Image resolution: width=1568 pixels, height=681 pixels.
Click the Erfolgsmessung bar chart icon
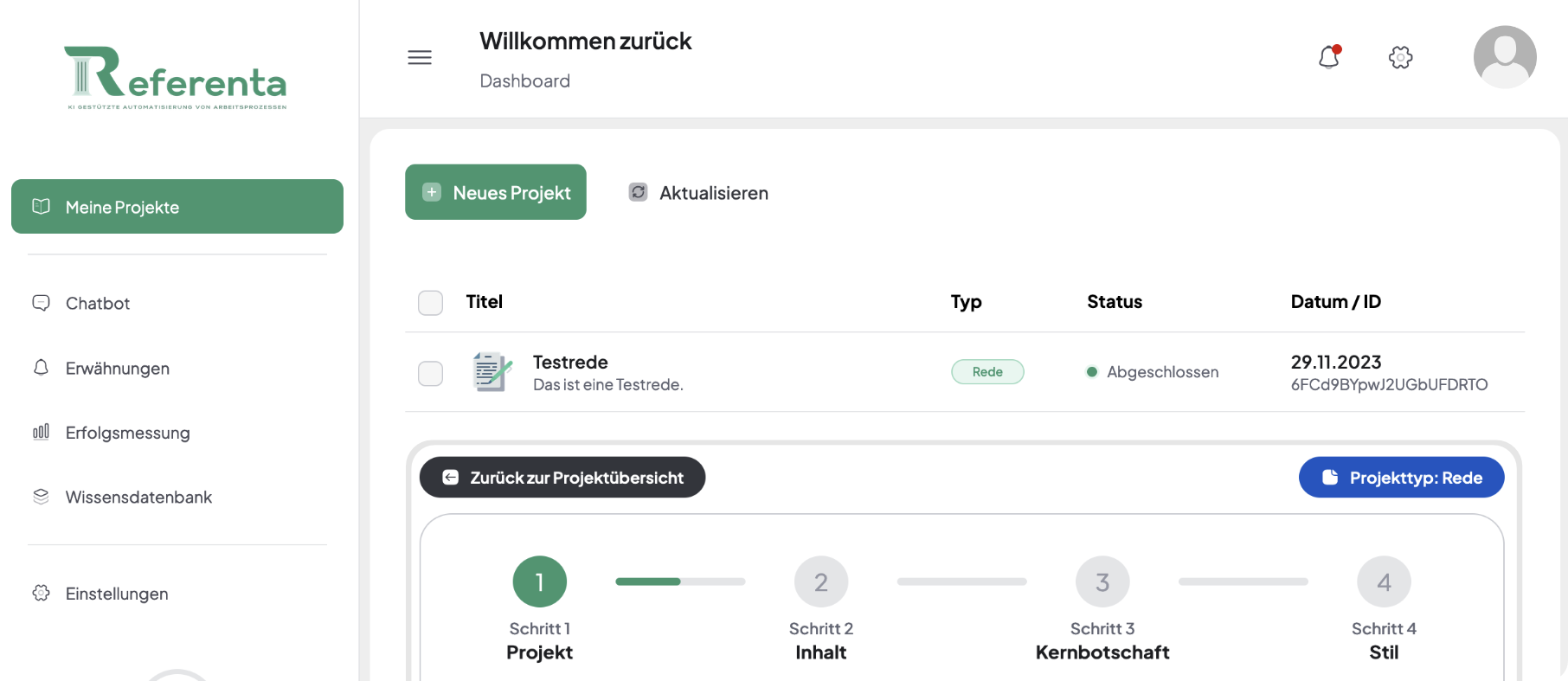(x=41, y=432)
